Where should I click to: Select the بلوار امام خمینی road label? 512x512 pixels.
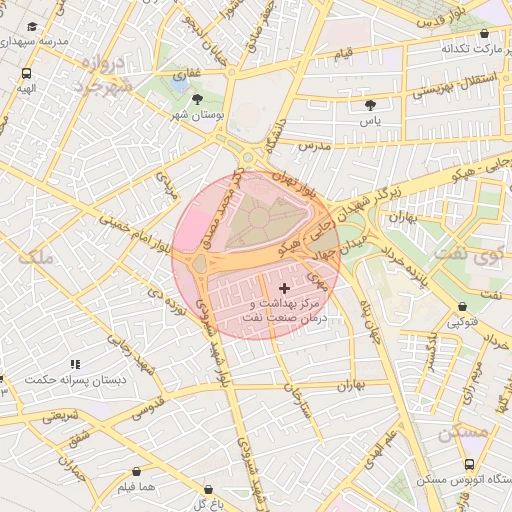tap(135, 233)
